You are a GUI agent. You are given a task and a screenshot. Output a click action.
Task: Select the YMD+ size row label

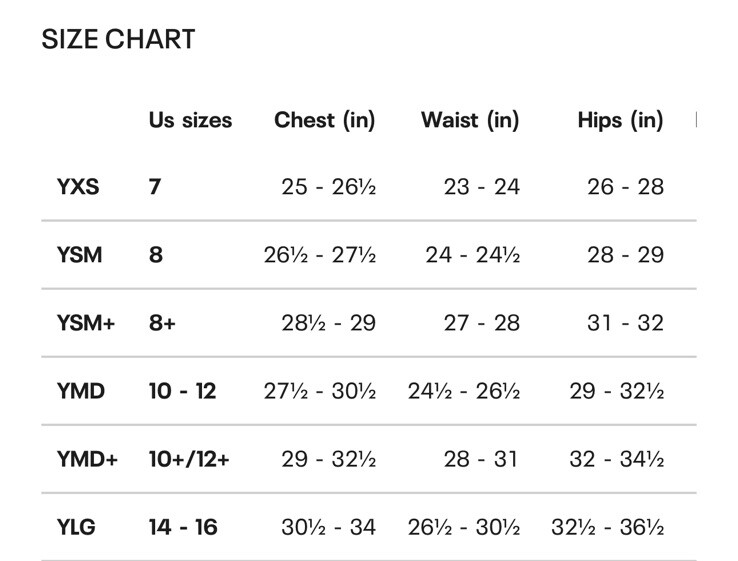pos(87,459)
